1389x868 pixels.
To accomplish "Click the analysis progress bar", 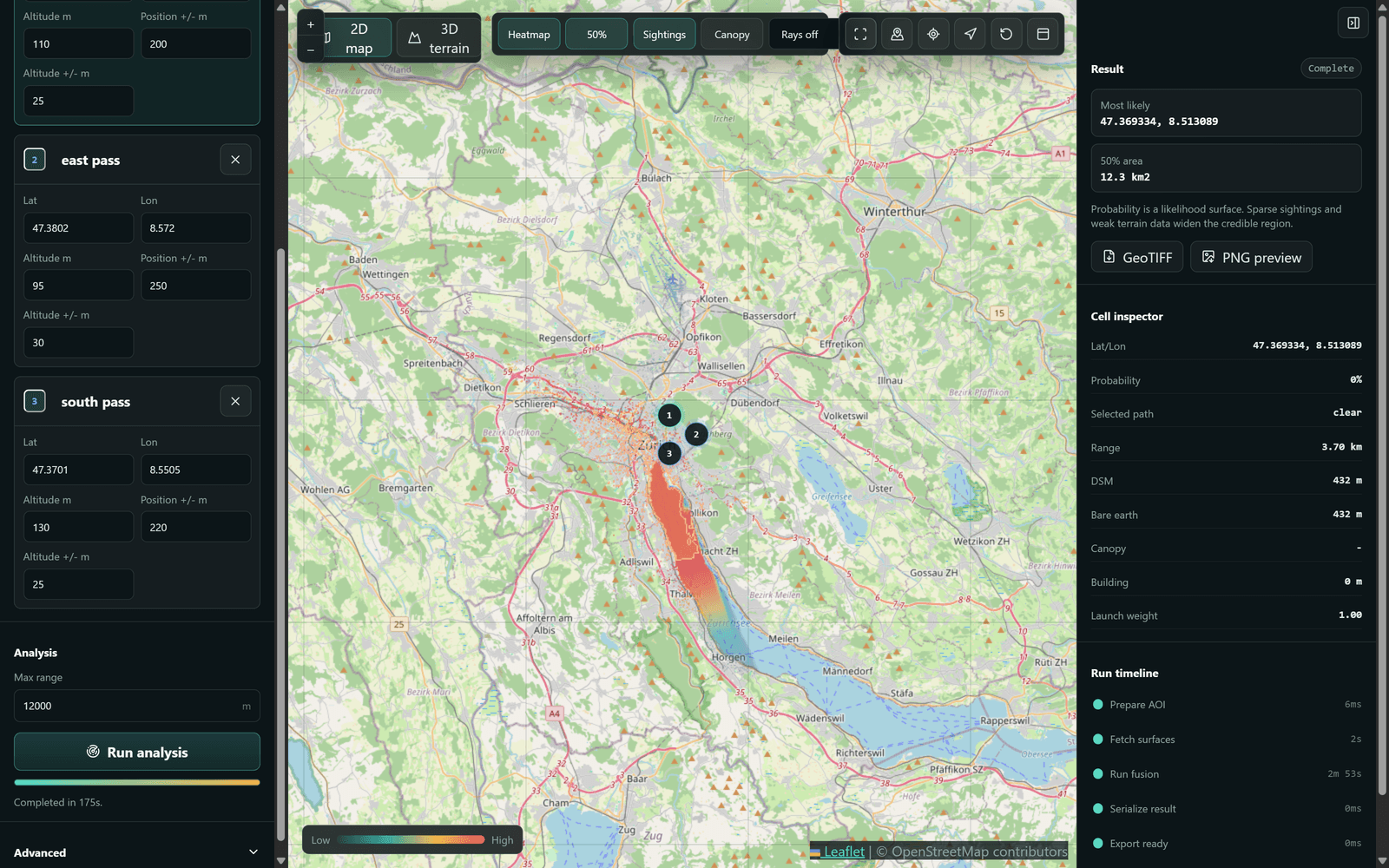I will (x=137, y=782).
